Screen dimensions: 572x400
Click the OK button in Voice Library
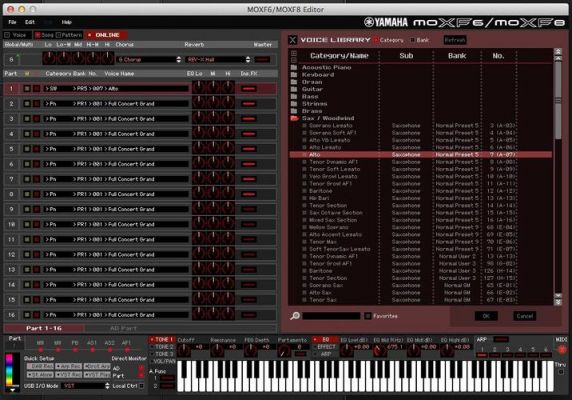point(486,316)
